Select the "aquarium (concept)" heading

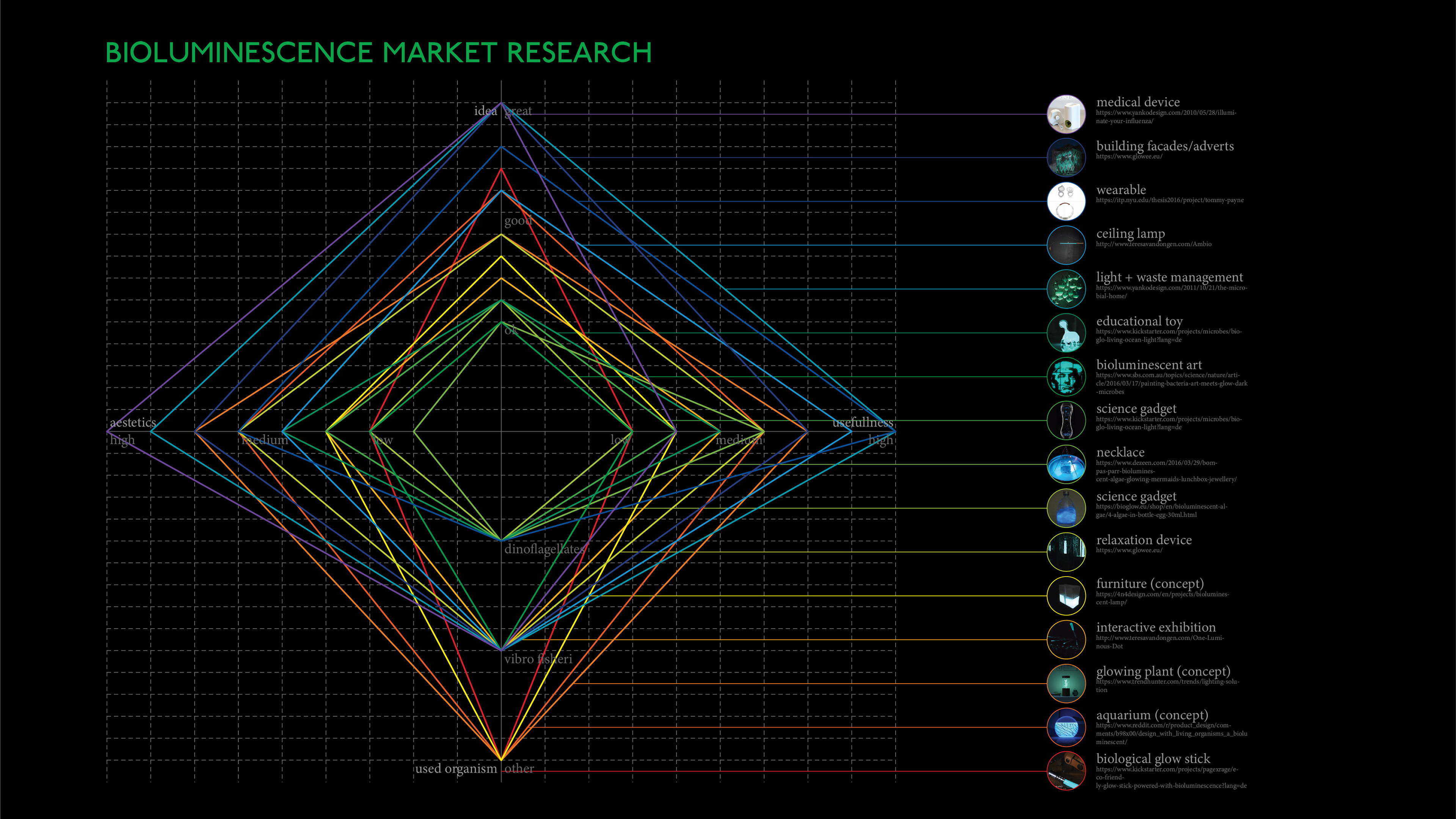pos(1152,715)
